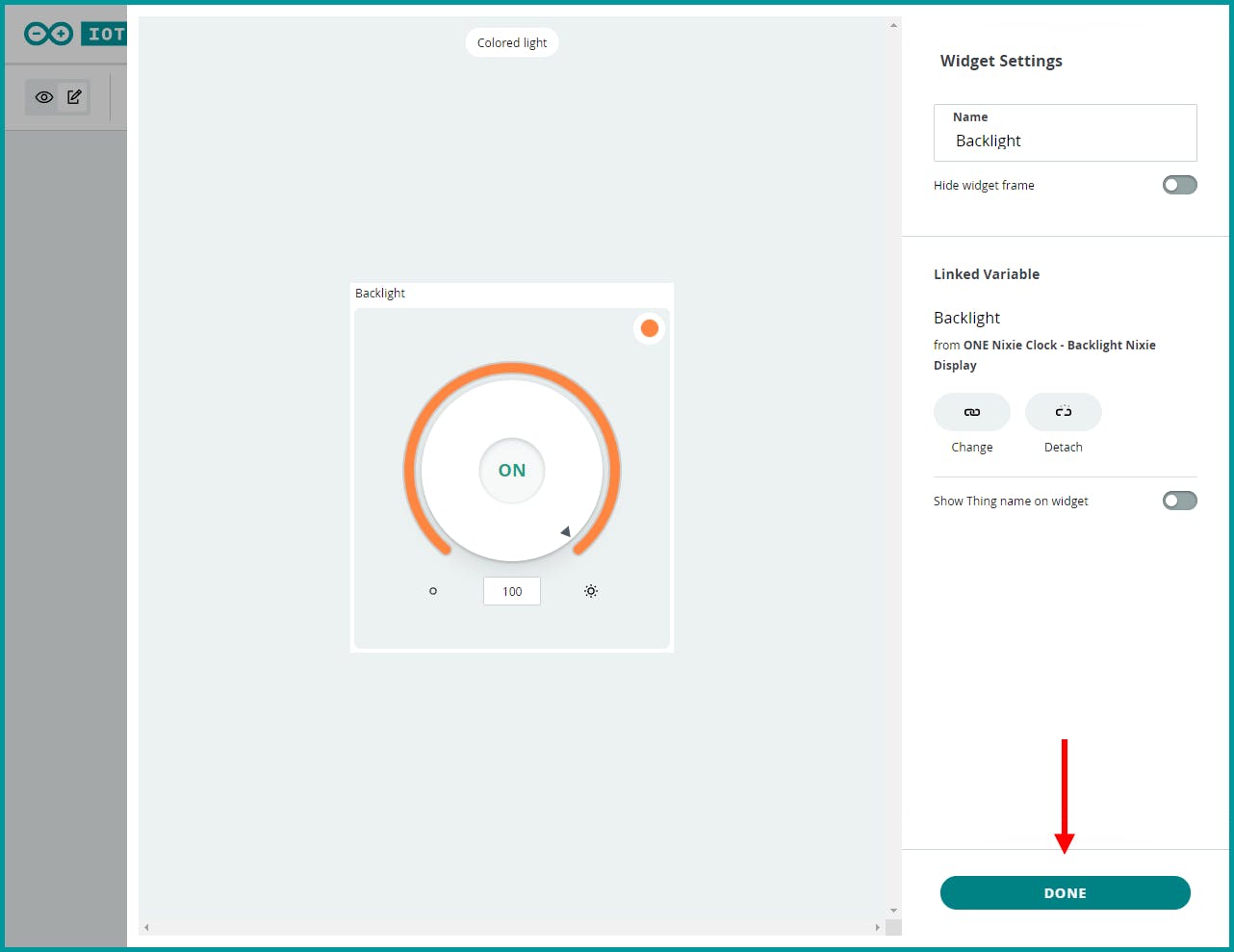Click the horizontal scroll left arrow
The width and height of the screenshot is (1234, 952).
click(146, 928)
